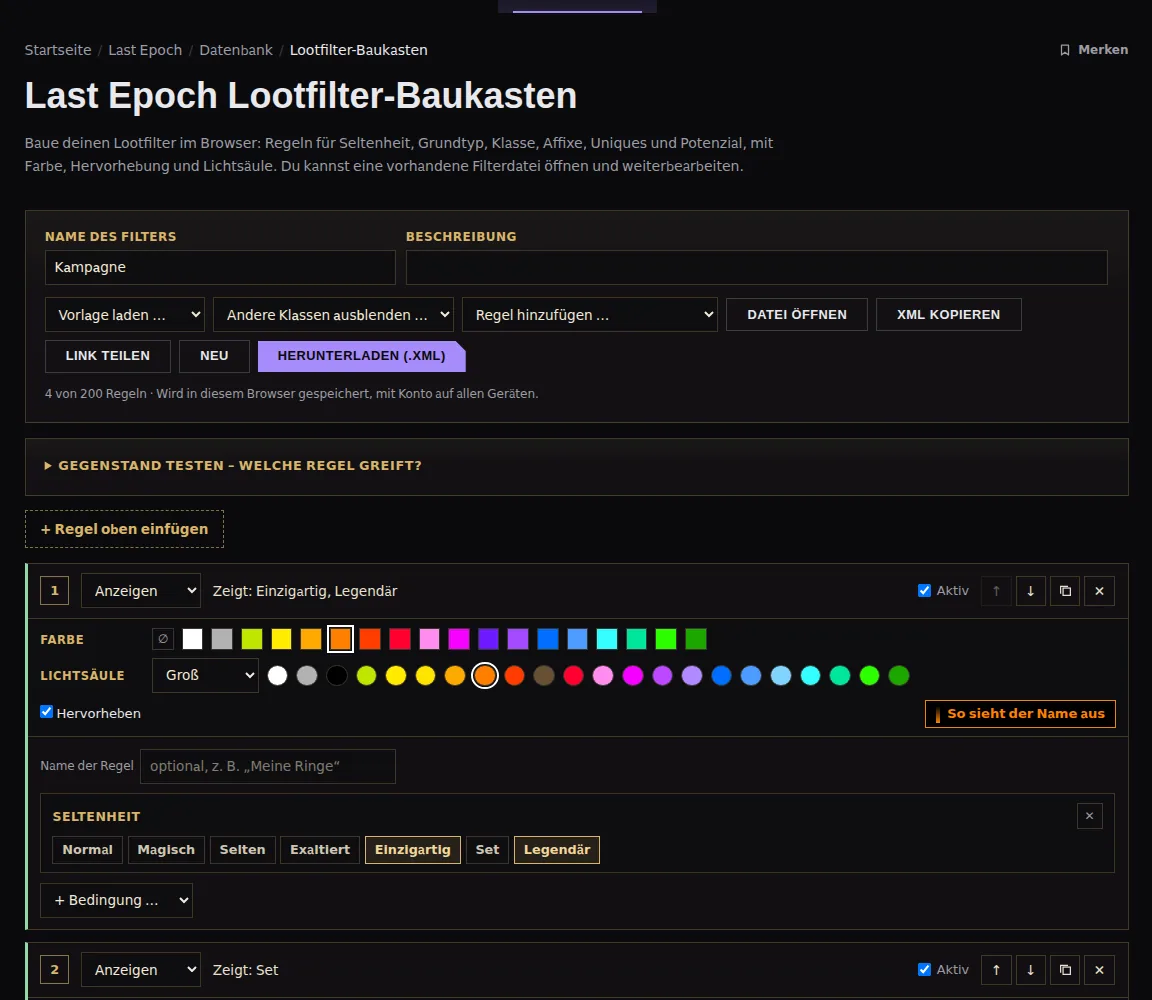Remove the Seltenheit condition via its X
The height and width of the screenshot is (1000, 1152).
pos(1090,816)
